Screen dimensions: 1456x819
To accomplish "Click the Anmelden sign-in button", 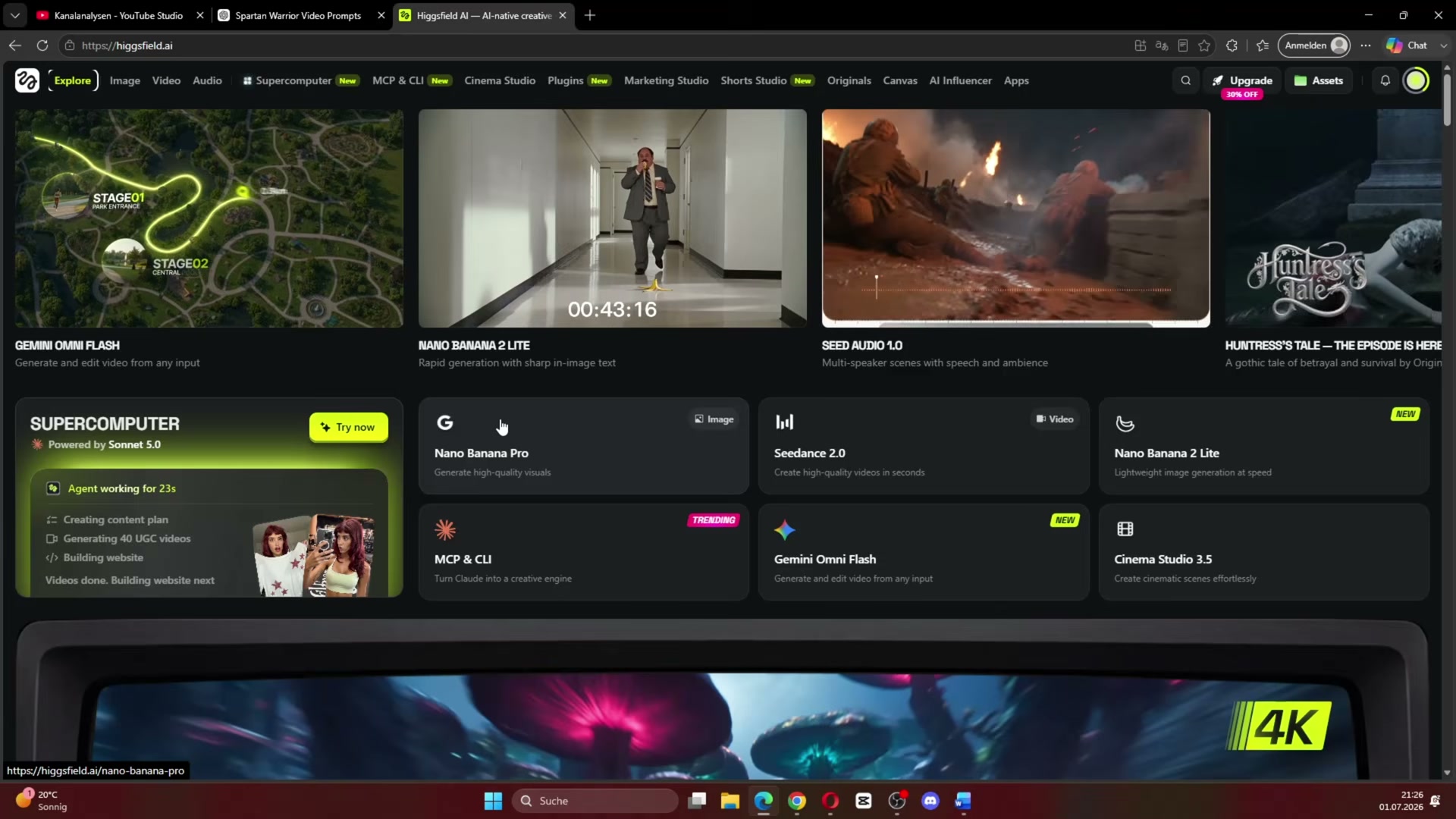I will pyautogui.click(x=1316, y=45).
